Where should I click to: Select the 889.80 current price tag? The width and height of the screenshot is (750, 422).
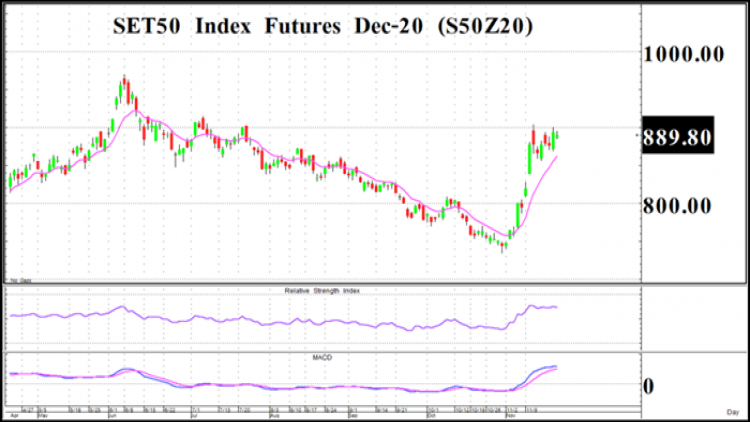[x=678, y=136]
